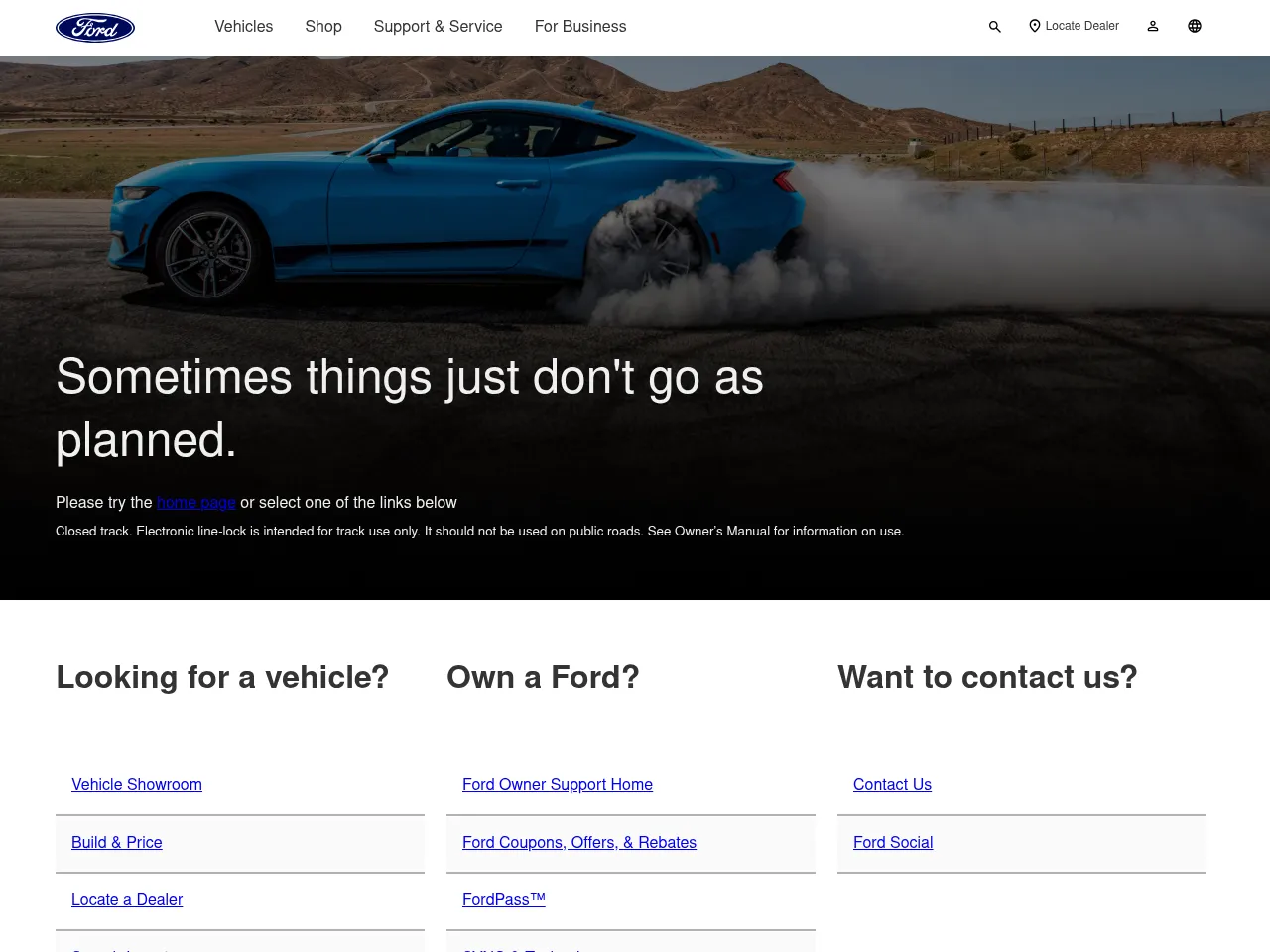The height and width of the screenshot is (952, 1270).
Task: Click the Contact Us link
Action: pyautogui.click(x=892, y=785)
